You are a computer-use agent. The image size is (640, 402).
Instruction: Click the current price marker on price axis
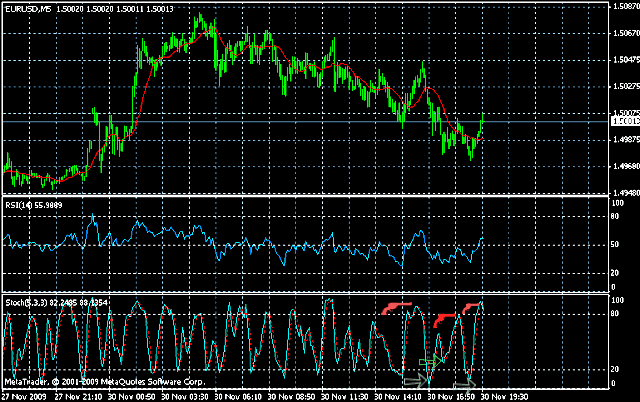click(622, 121)
